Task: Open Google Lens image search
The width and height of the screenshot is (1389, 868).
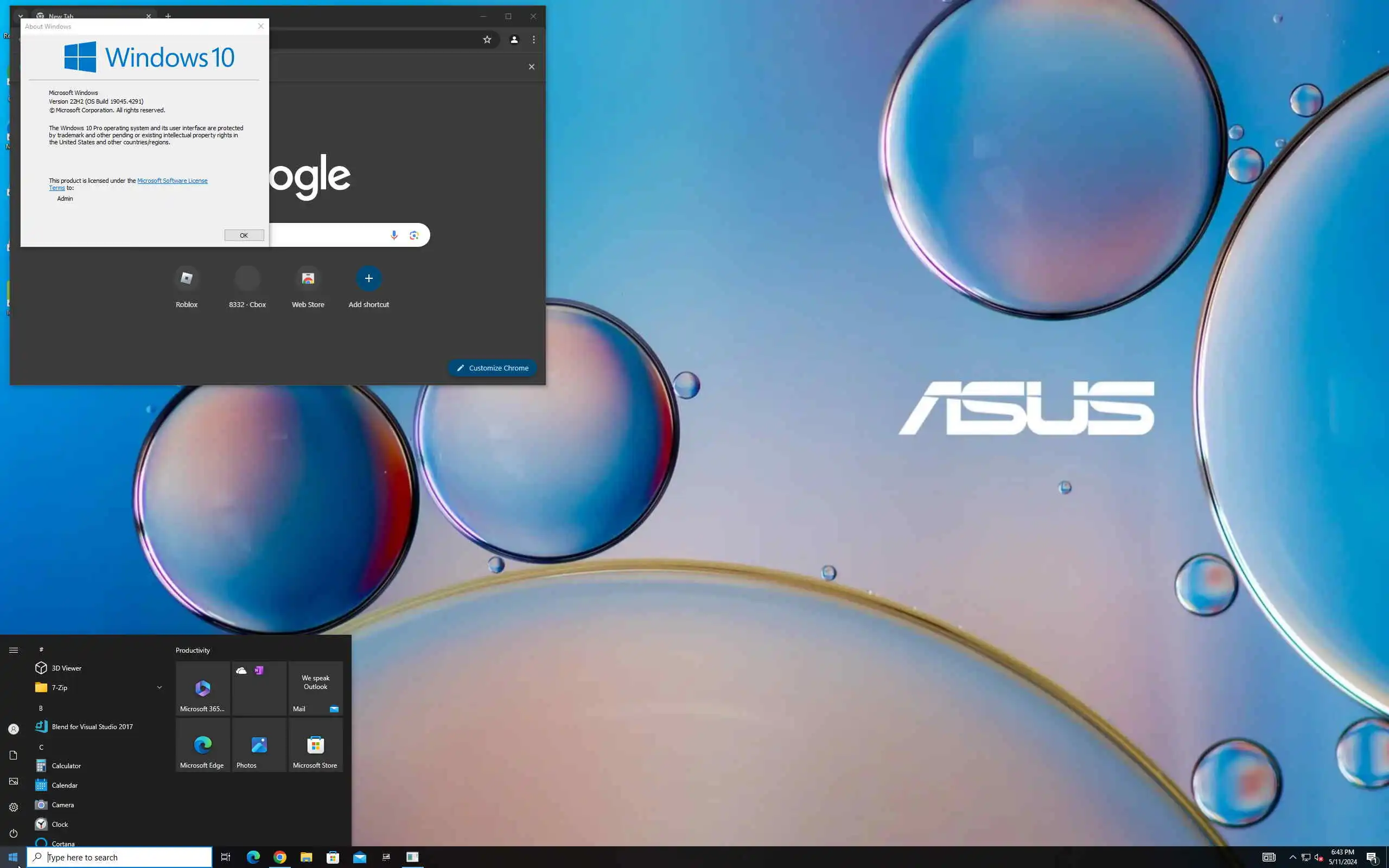Action: click(x=414, y=235)
